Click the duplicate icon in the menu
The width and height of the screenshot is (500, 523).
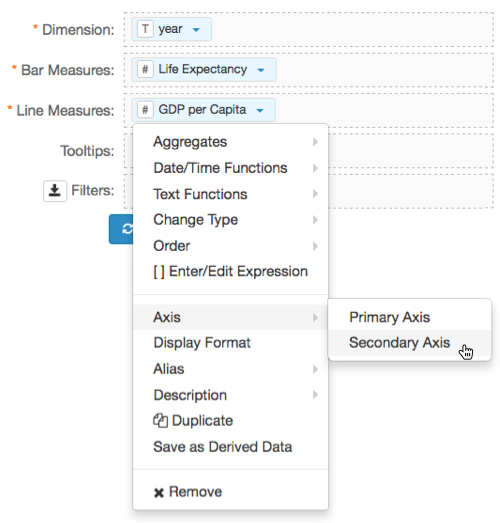point(160,420)
